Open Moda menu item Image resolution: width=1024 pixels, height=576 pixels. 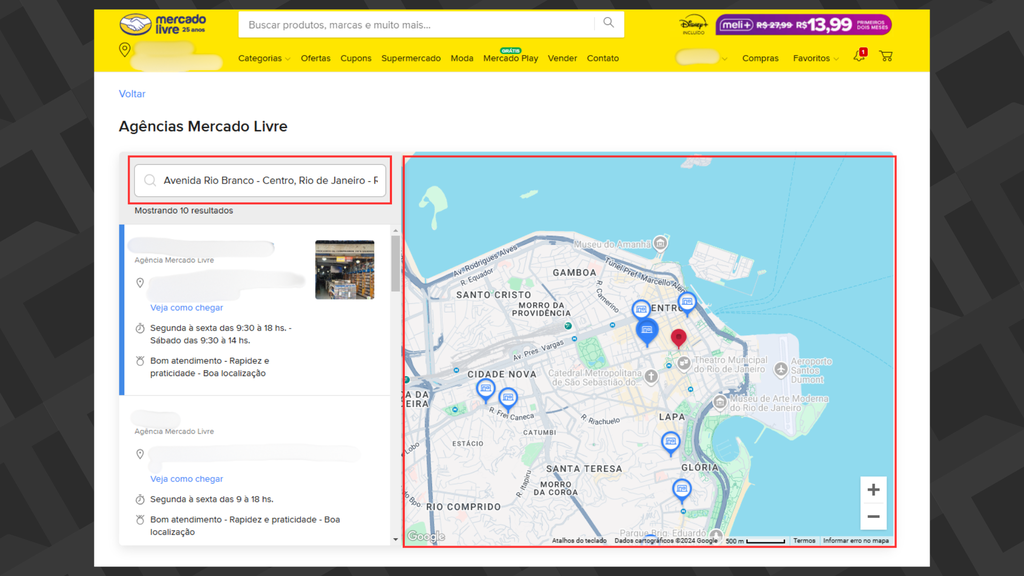[462, 58]
